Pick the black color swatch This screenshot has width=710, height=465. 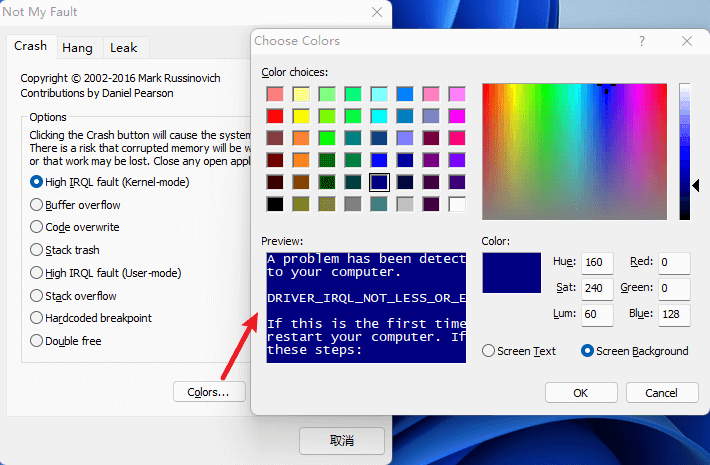(x=274, y=204)
